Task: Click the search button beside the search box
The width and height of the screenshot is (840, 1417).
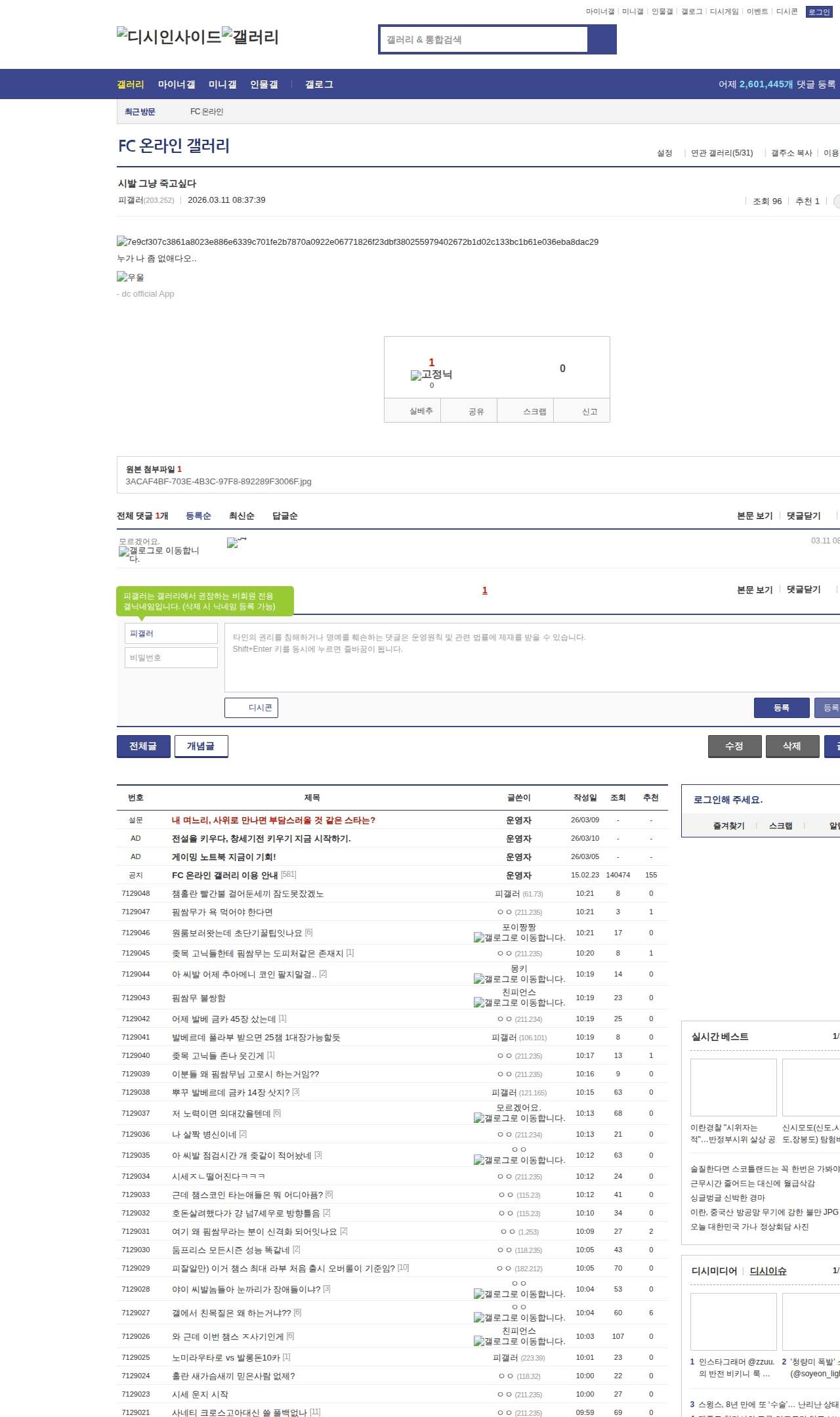Action: click(602, 39)
